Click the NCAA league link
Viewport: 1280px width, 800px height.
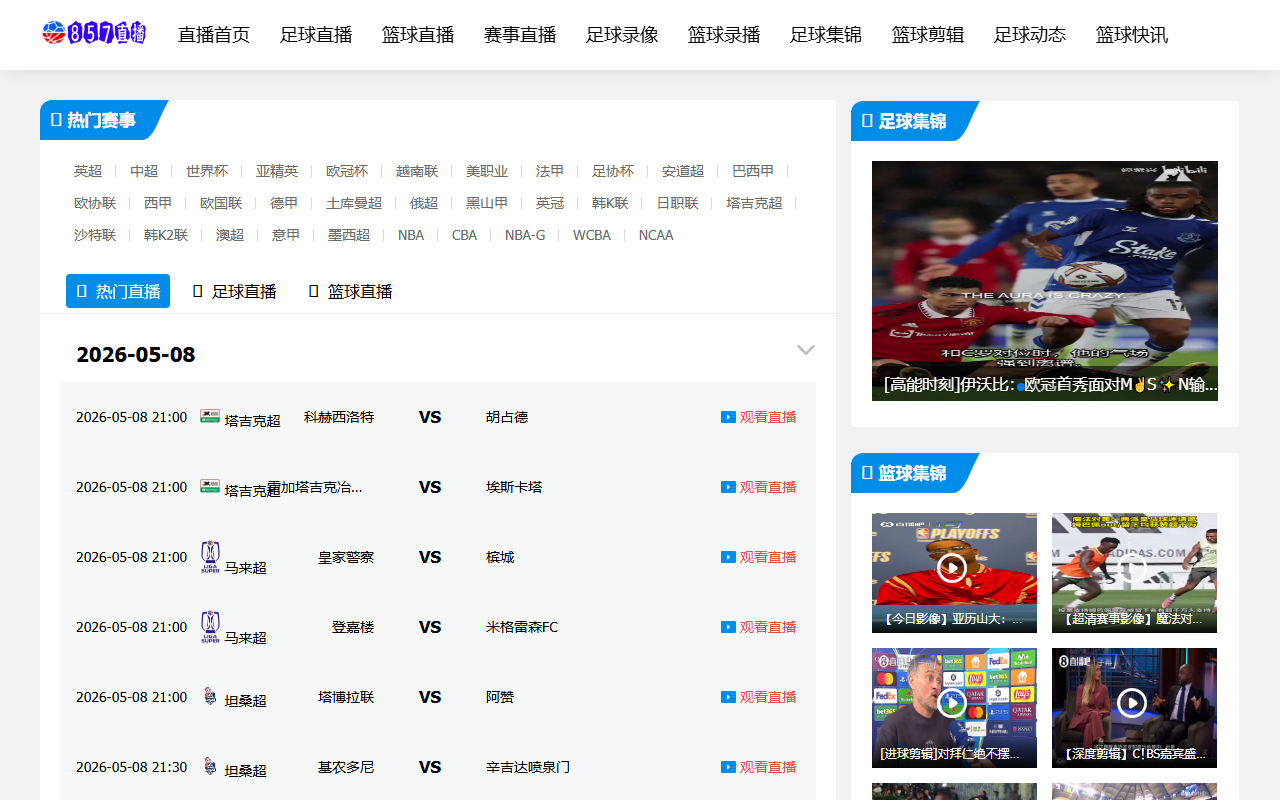(x=656, y=235)
